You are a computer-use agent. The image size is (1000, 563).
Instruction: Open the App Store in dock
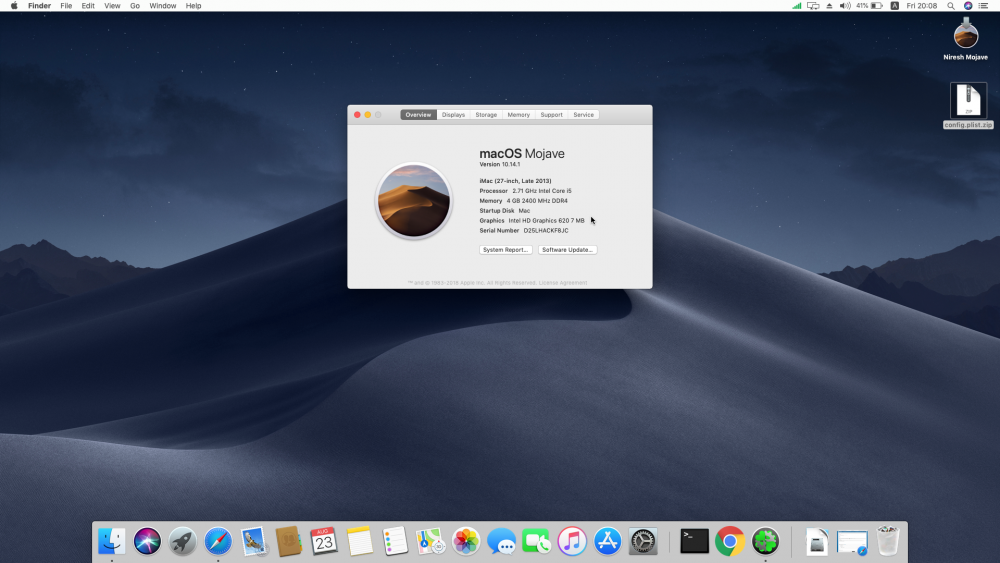(x=608, y=541)
